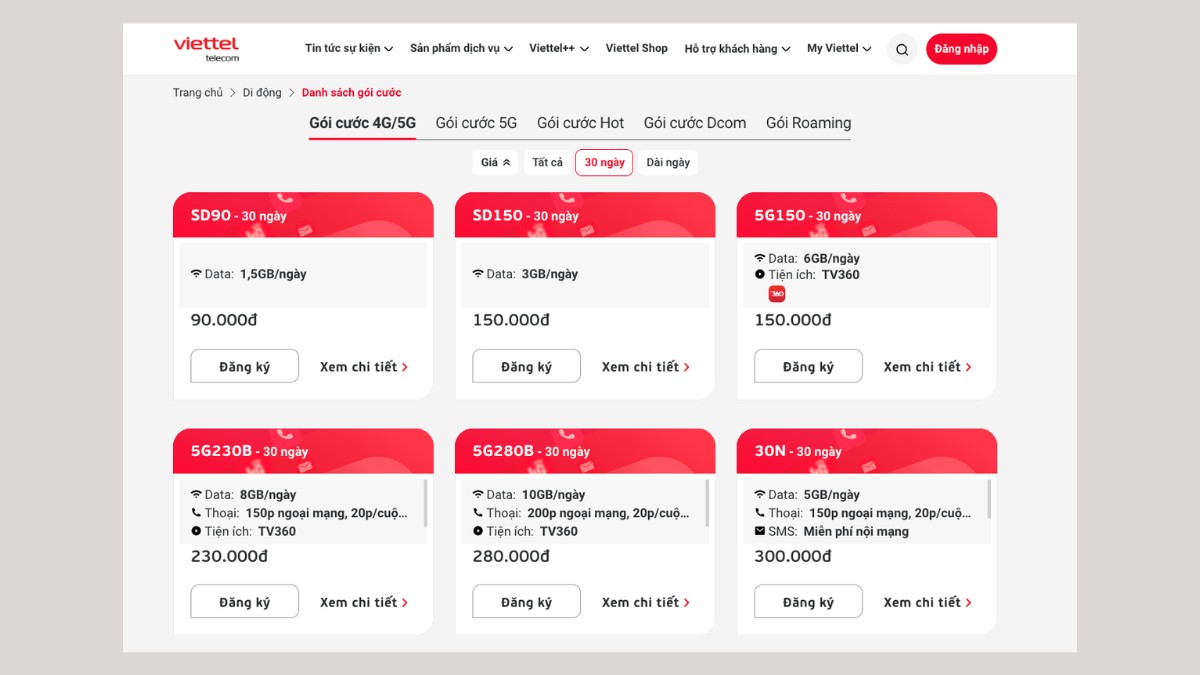The image size is (1200, 675).
Task: Click the TV360 app icon in 5G150 card
Action: [x=777, y=294]
